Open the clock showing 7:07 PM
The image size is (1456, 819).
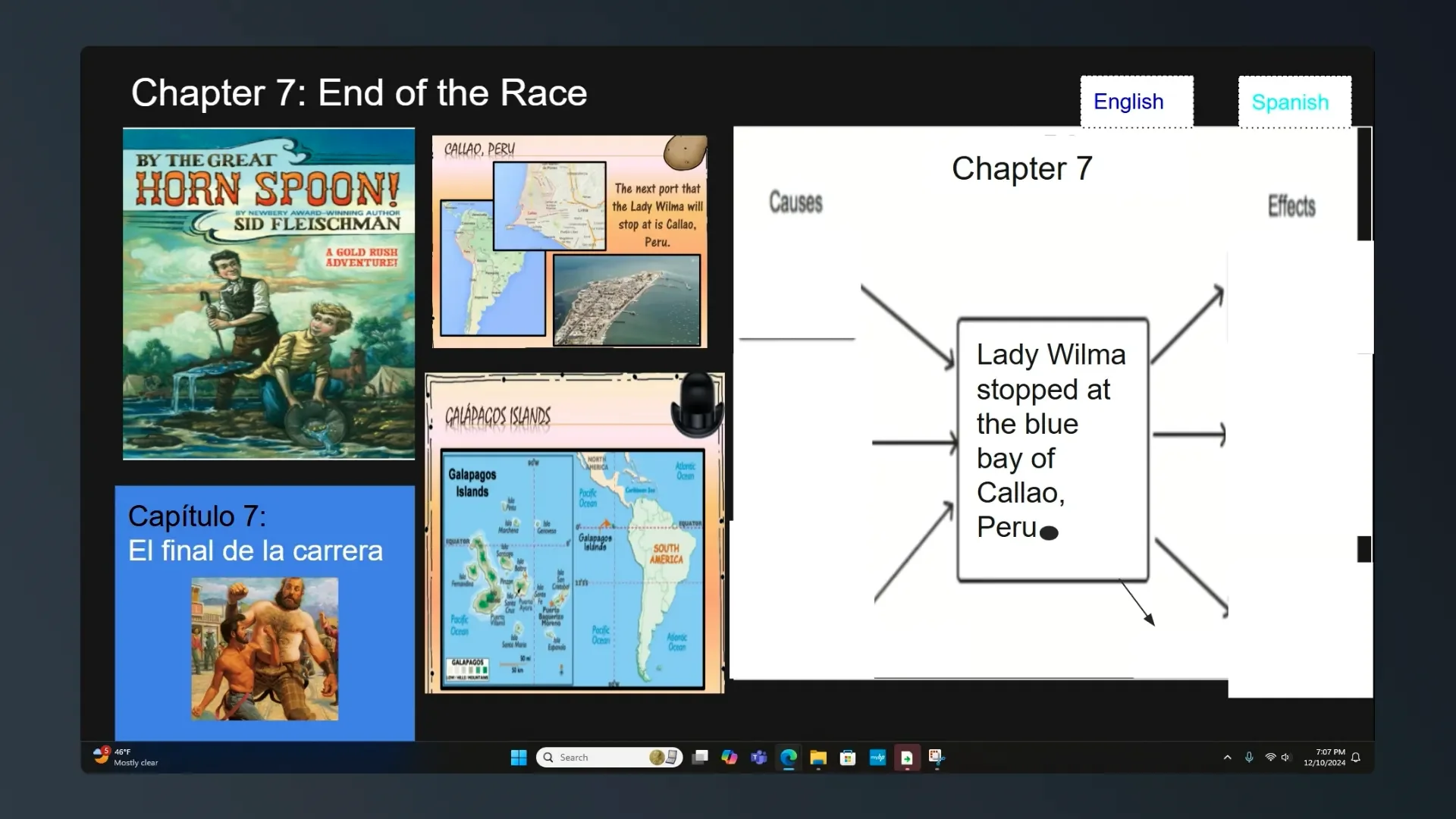click(1324, 758)
